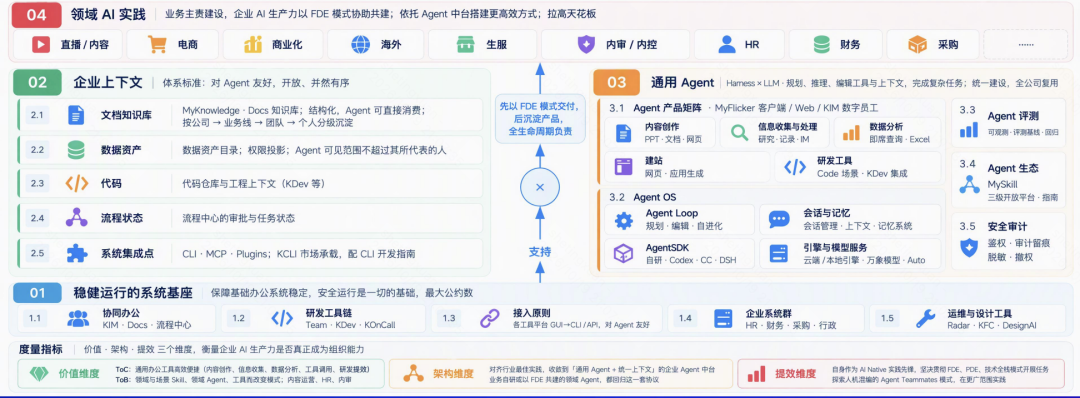Click the blue puzzle piece icon for 系统集成点
This screenshot has width=1080, height=398.
coord(76,253)
